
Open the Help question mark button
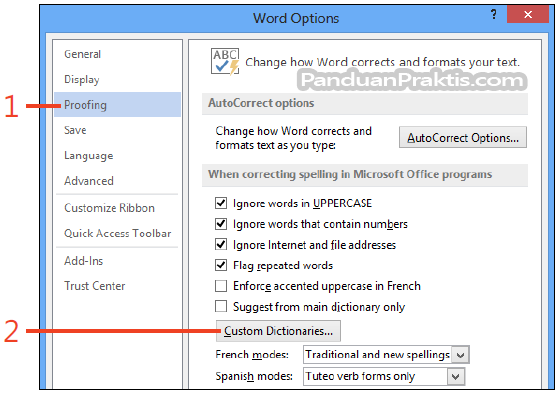pyautogui.click(x=494, y=15)
